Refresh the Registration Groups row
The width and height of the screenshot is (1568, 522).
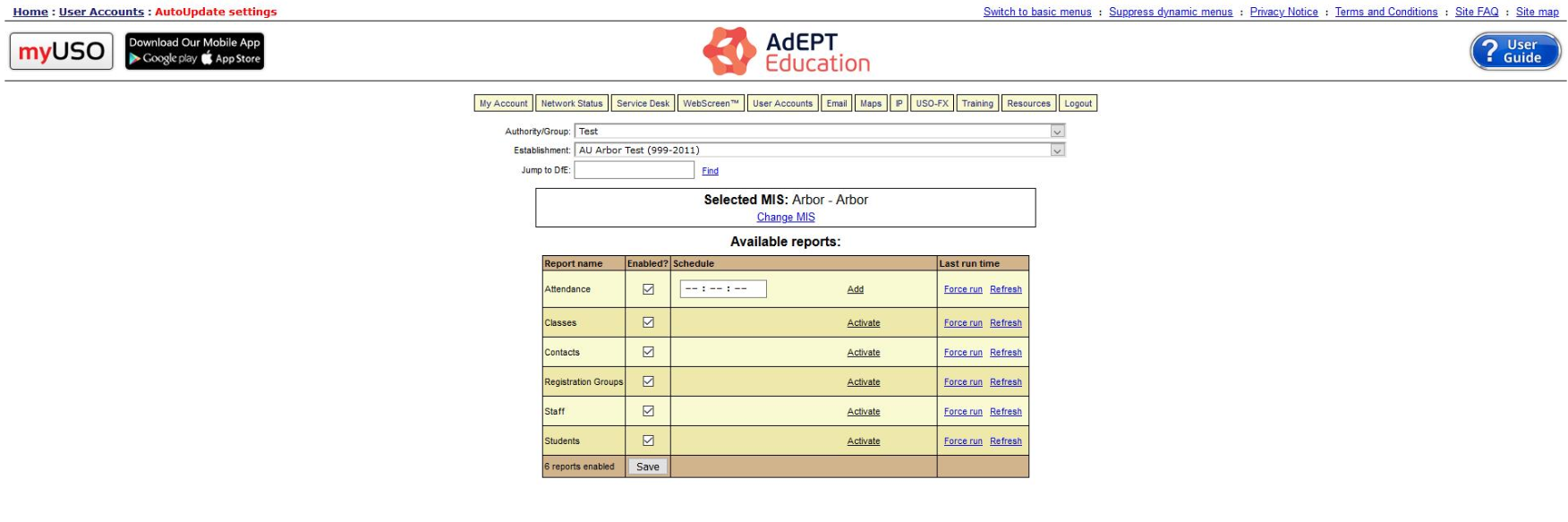pos(1006,382)
